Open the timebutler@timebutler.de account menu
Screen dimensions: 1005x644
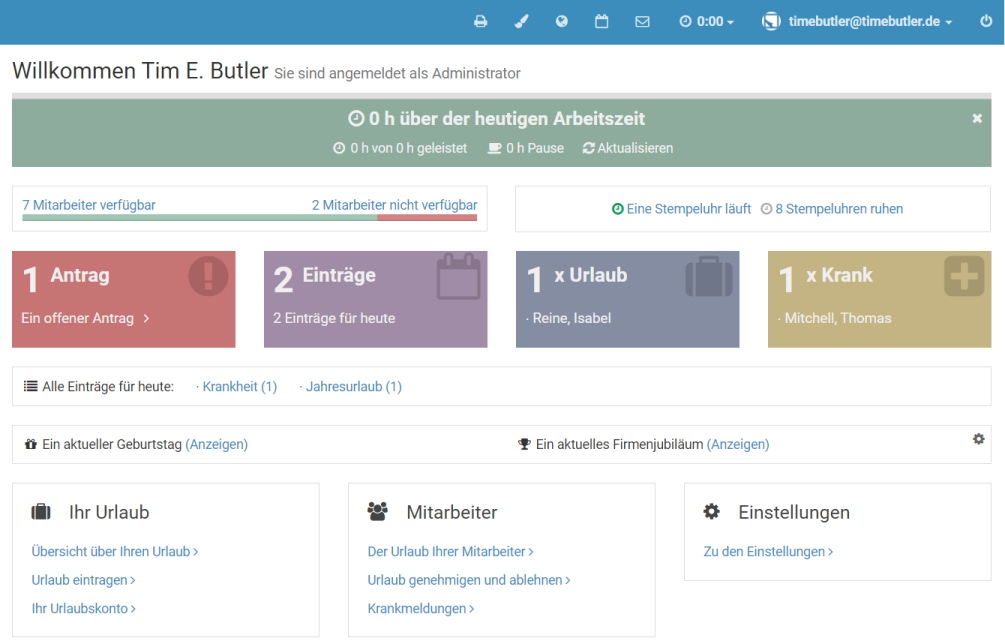click(858, 21)
